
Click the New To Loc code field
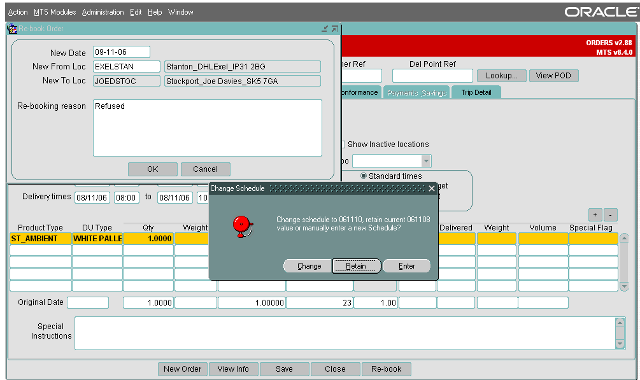tap(127, 81)
